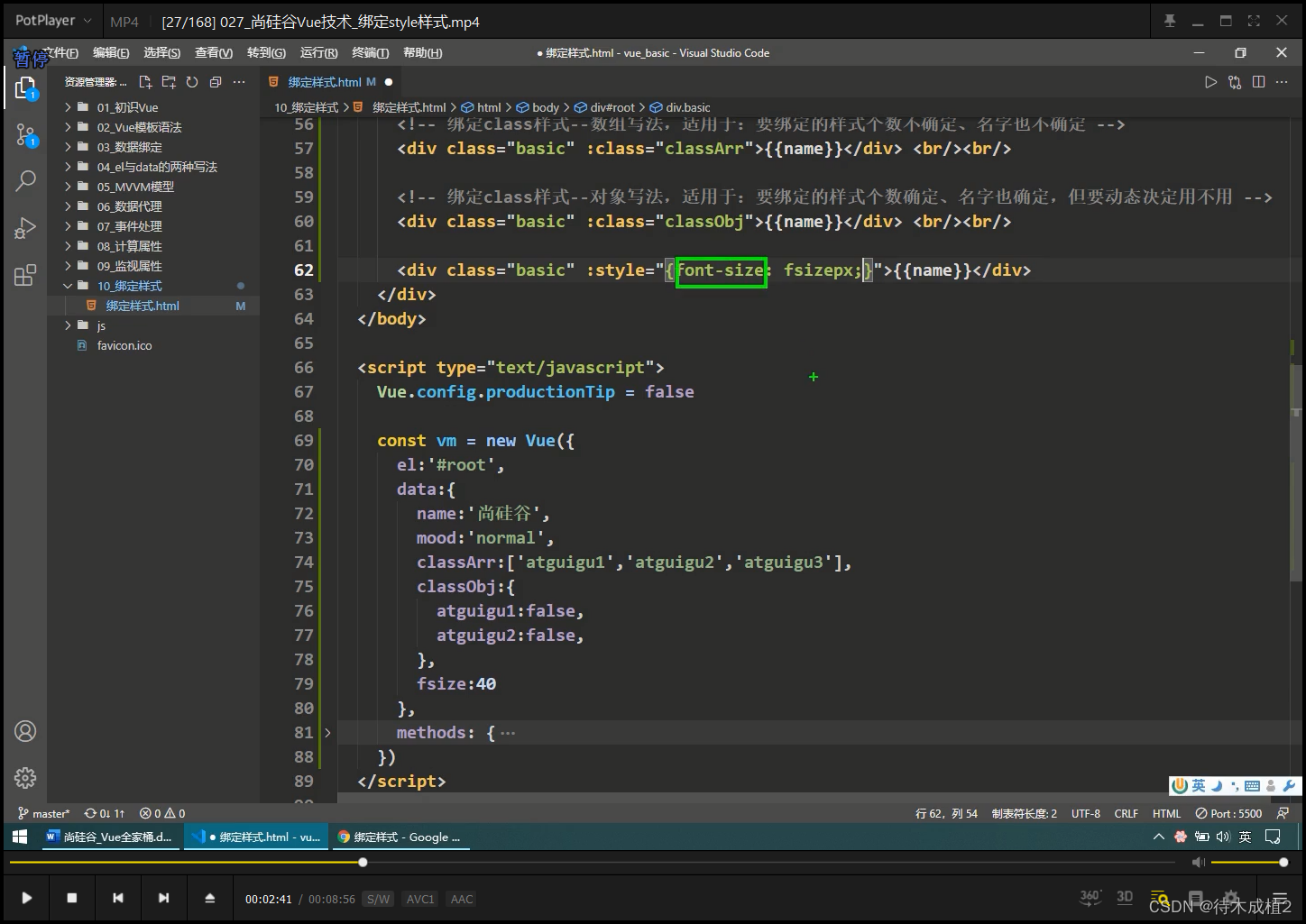Open Source Control view in activity bar
This screenshot has height=924, width=1306.
pyautogui.click(x=25, y=135)
